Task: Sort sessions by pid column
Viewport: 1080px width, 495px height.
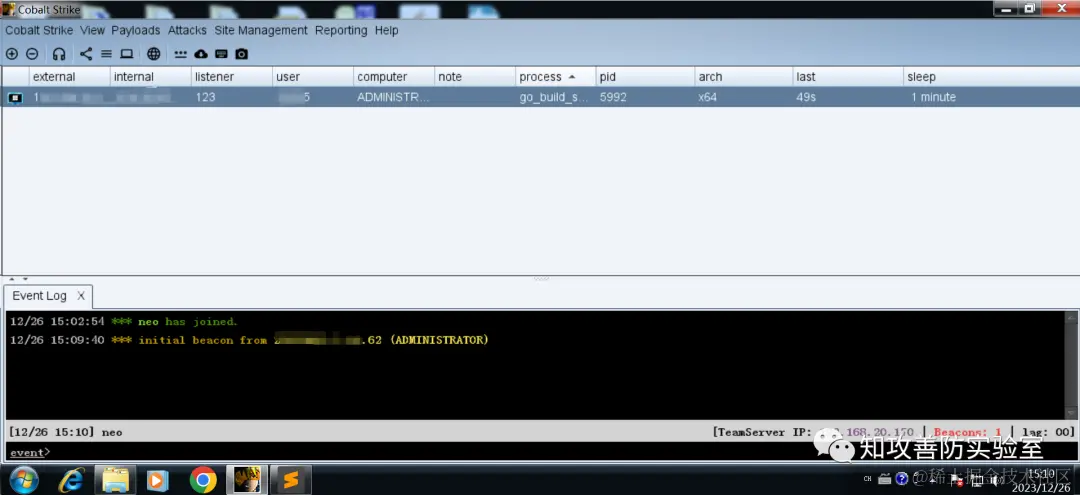Action: [645, 76]
